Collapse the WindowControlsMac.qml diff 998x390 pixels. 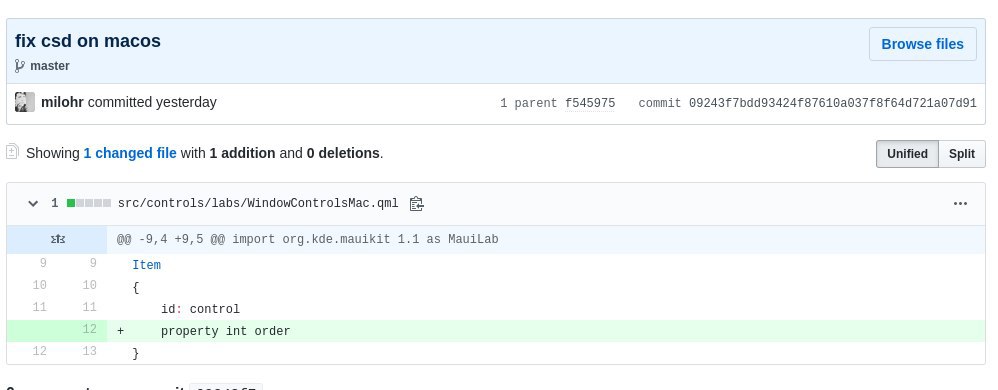coord(33,204)
